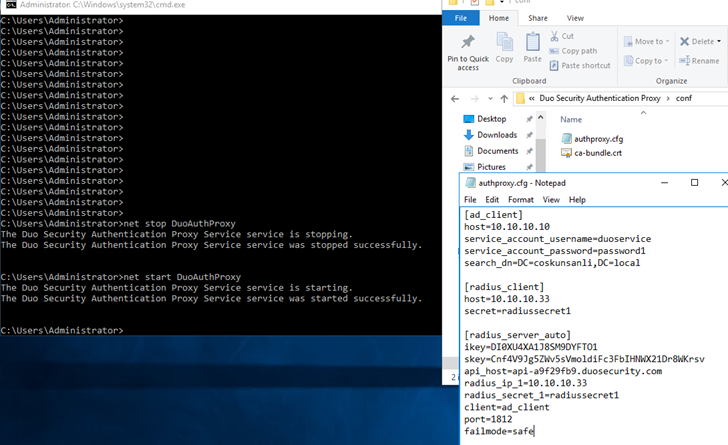
Task: Click the cmd.exe title bar icon
Action: click(11, 5)
